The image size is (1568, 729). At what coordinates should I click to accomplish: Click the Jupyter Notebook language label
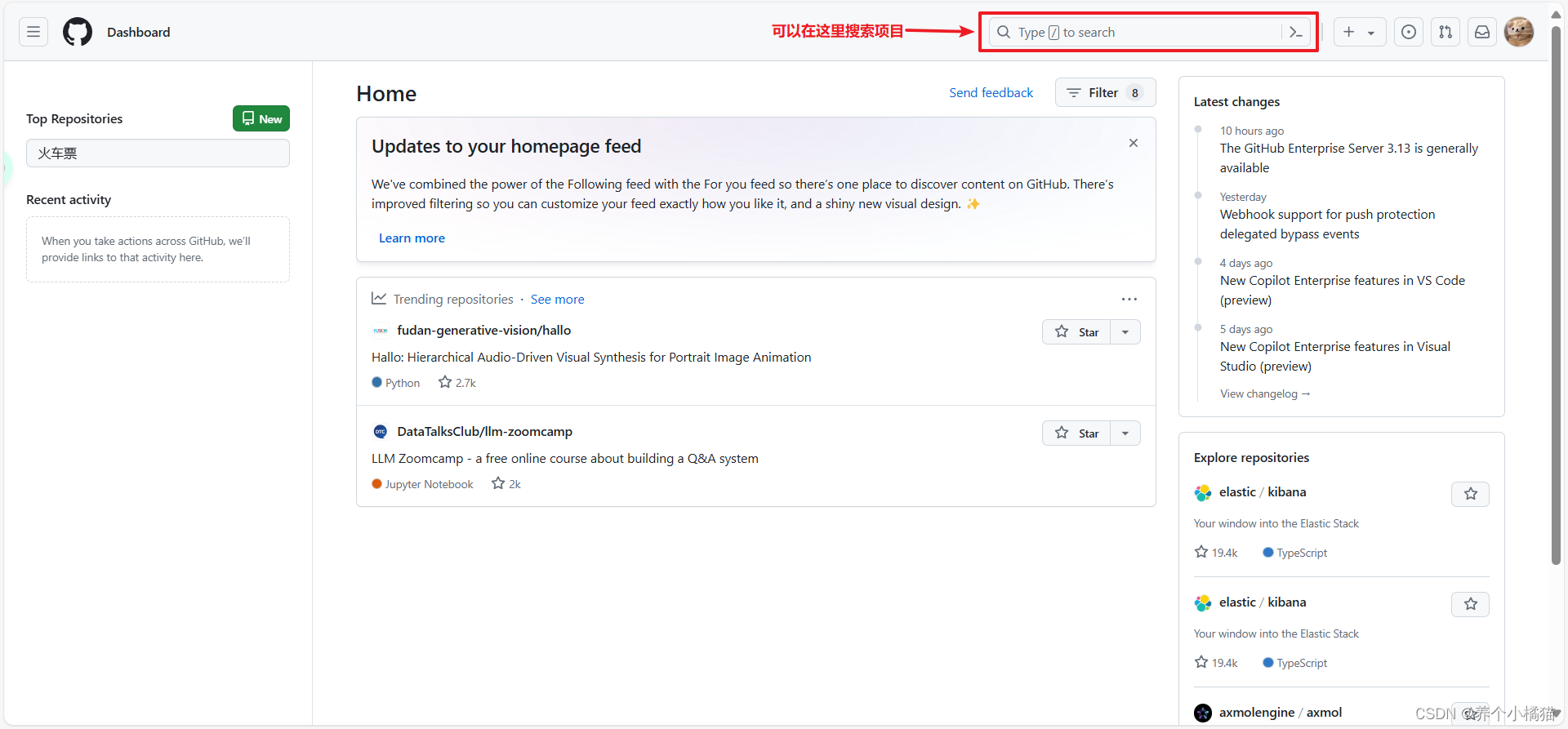[x=422, y=484]
